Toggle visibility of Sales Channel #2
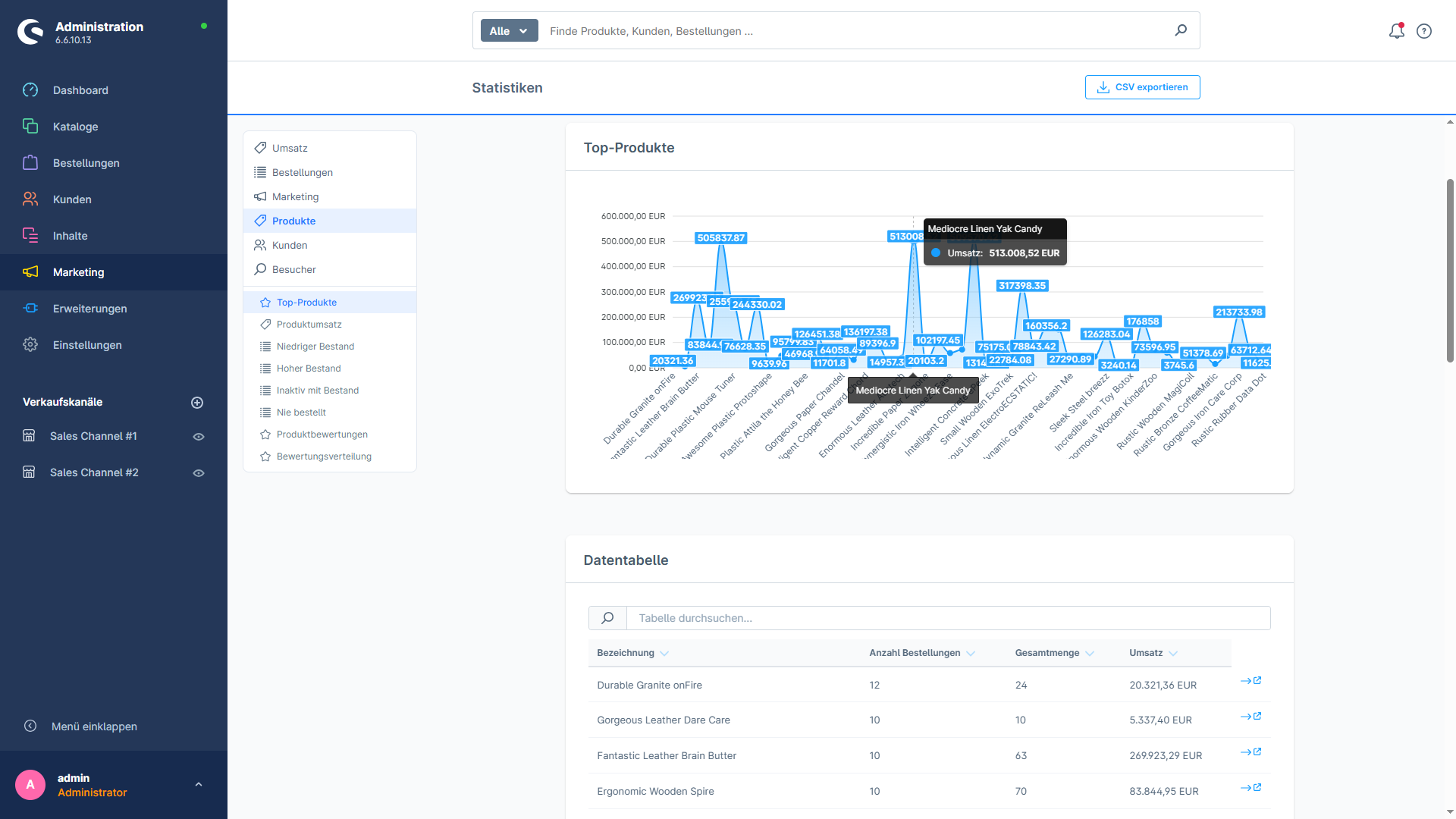The width and height of the screenshot is (1456, 819). 198,472
